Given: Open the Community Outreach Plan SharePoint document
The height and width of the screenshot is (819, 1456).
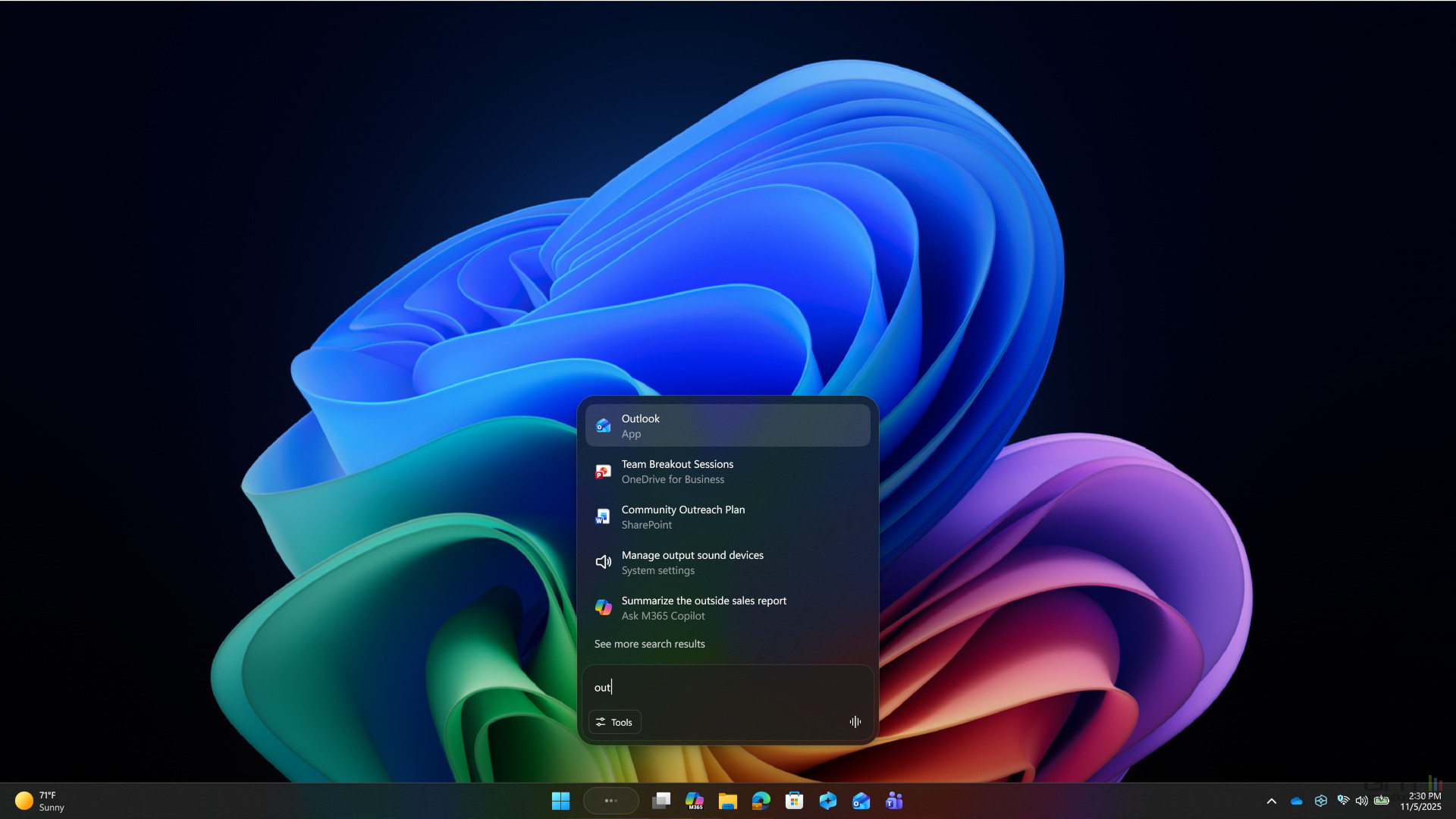Looking at the screenshot, I should point(726,516).
